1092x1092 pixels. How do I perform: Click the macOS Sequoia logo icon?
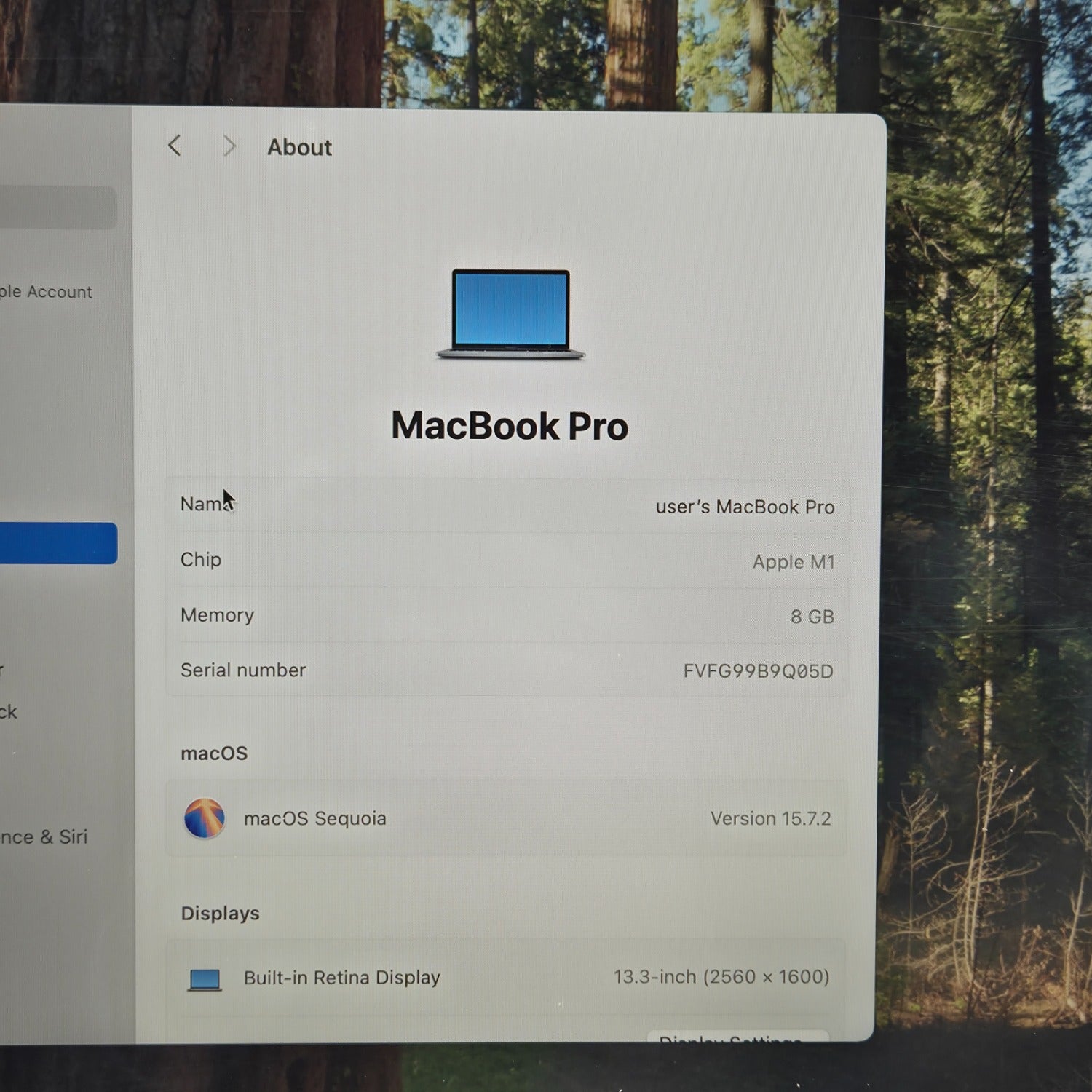click(205, 818)
